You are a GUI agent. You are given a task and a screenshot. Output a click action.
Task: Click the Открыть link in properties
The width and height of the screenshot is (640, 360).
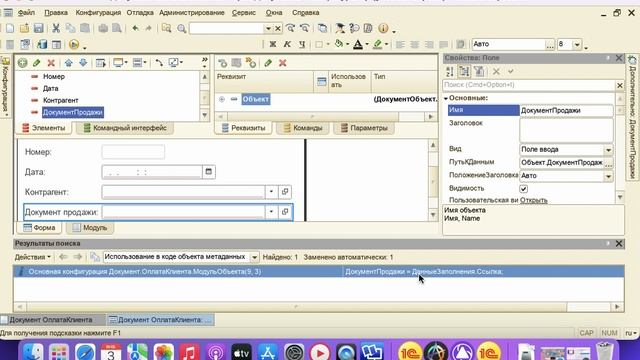tap(533, 200)
